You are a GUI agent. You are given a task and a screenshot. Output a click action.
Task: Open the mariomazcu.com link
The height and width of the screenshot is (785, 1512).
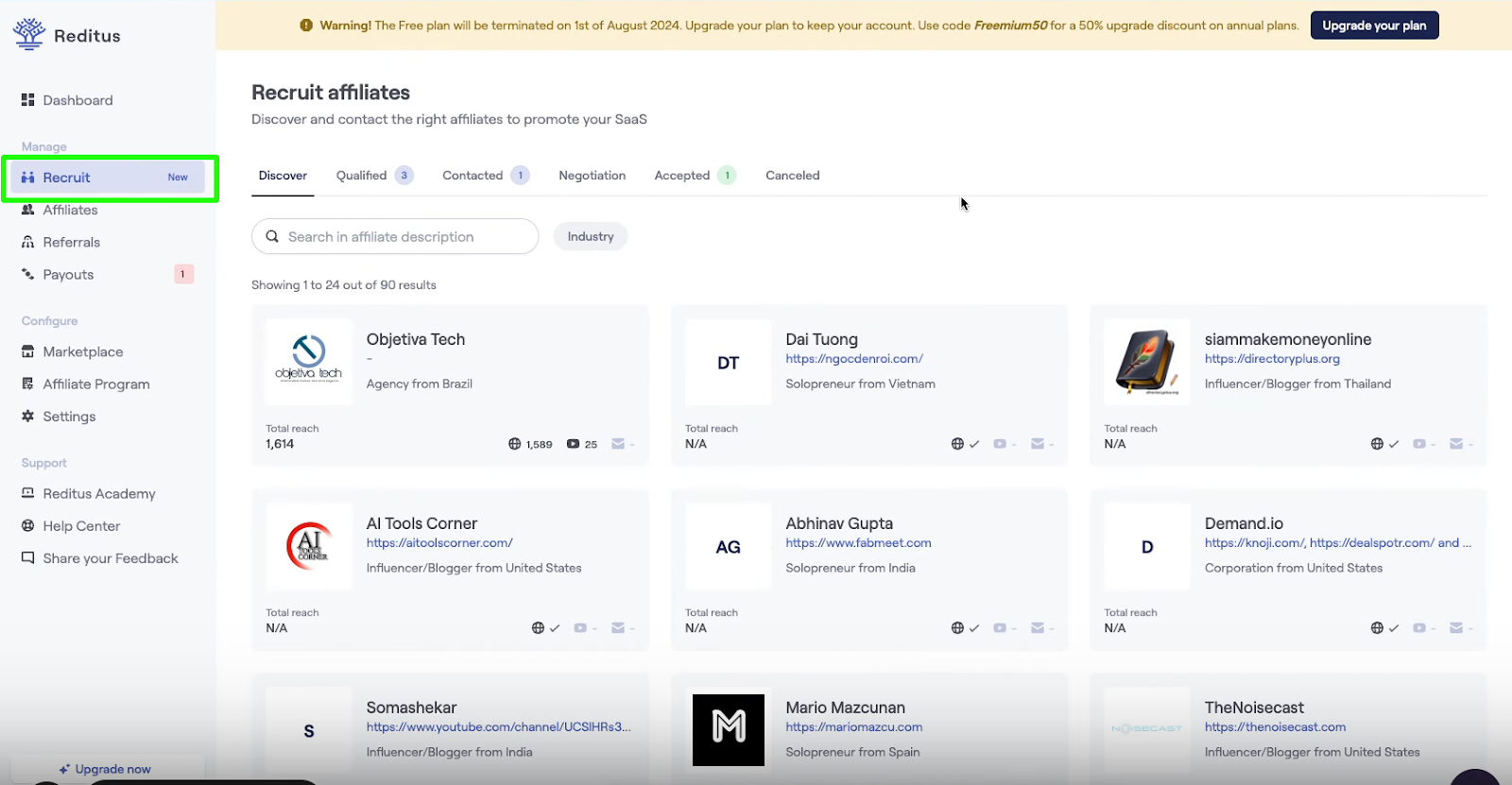[x=853, y=727]
